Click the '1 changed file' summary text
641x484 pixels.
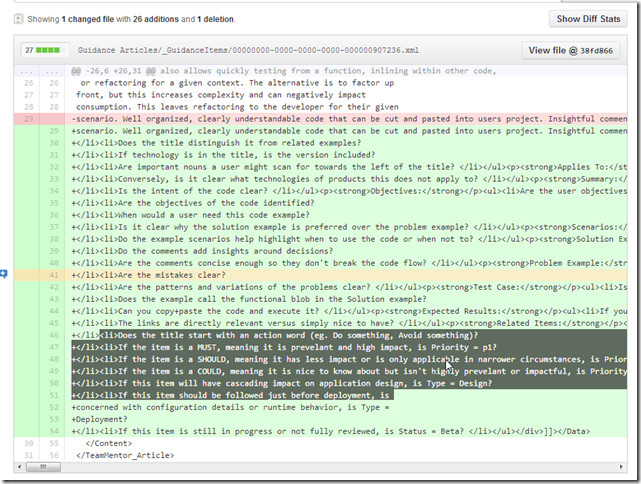97,18
